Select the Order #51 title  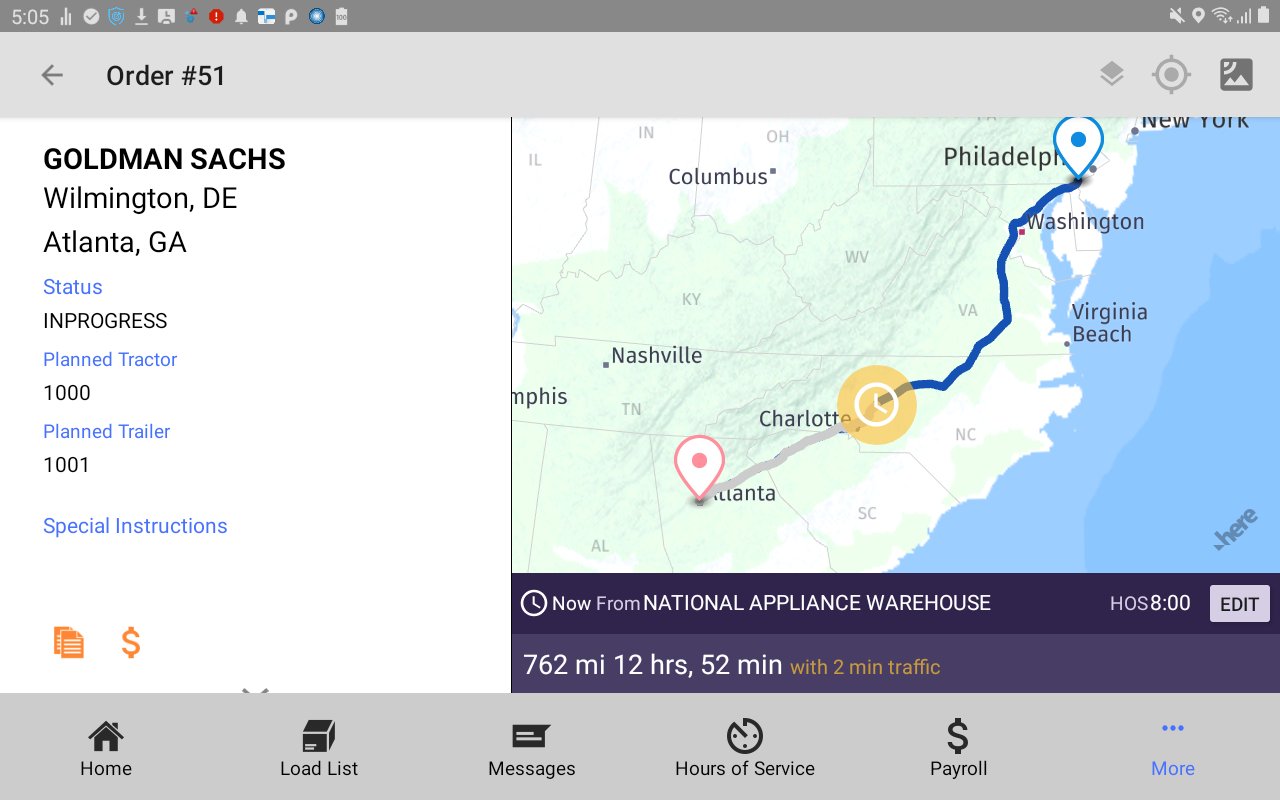click(x=166, y=76)
